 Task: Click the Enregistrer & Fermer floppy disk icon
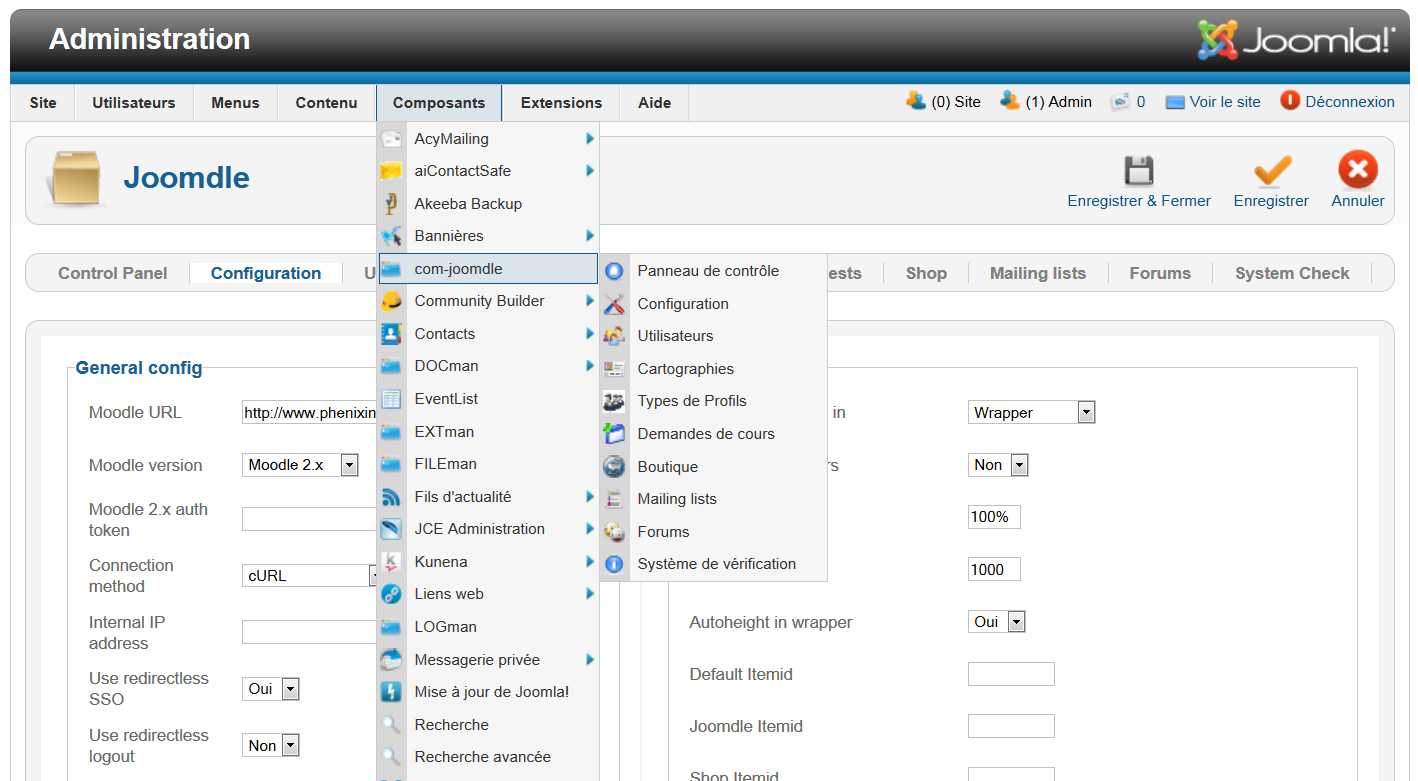(1138, 171)
